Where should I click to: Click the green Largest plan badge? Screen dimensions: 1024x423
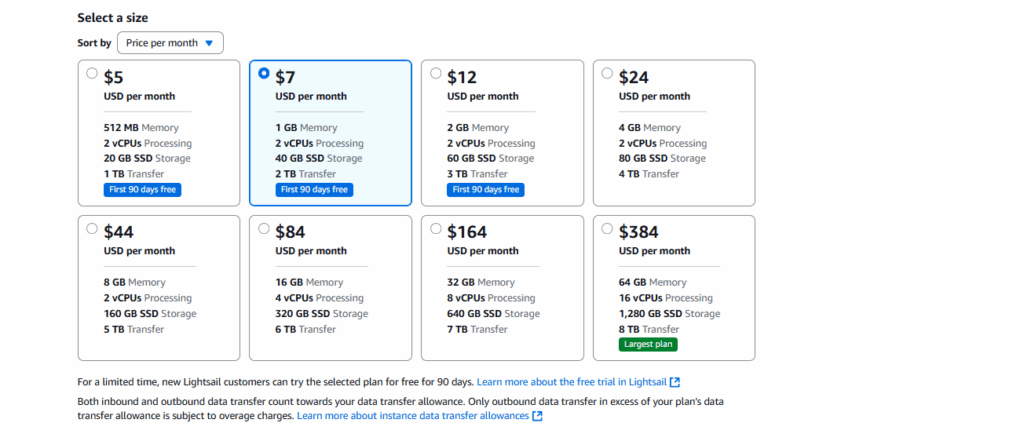(x=648, y=345)
